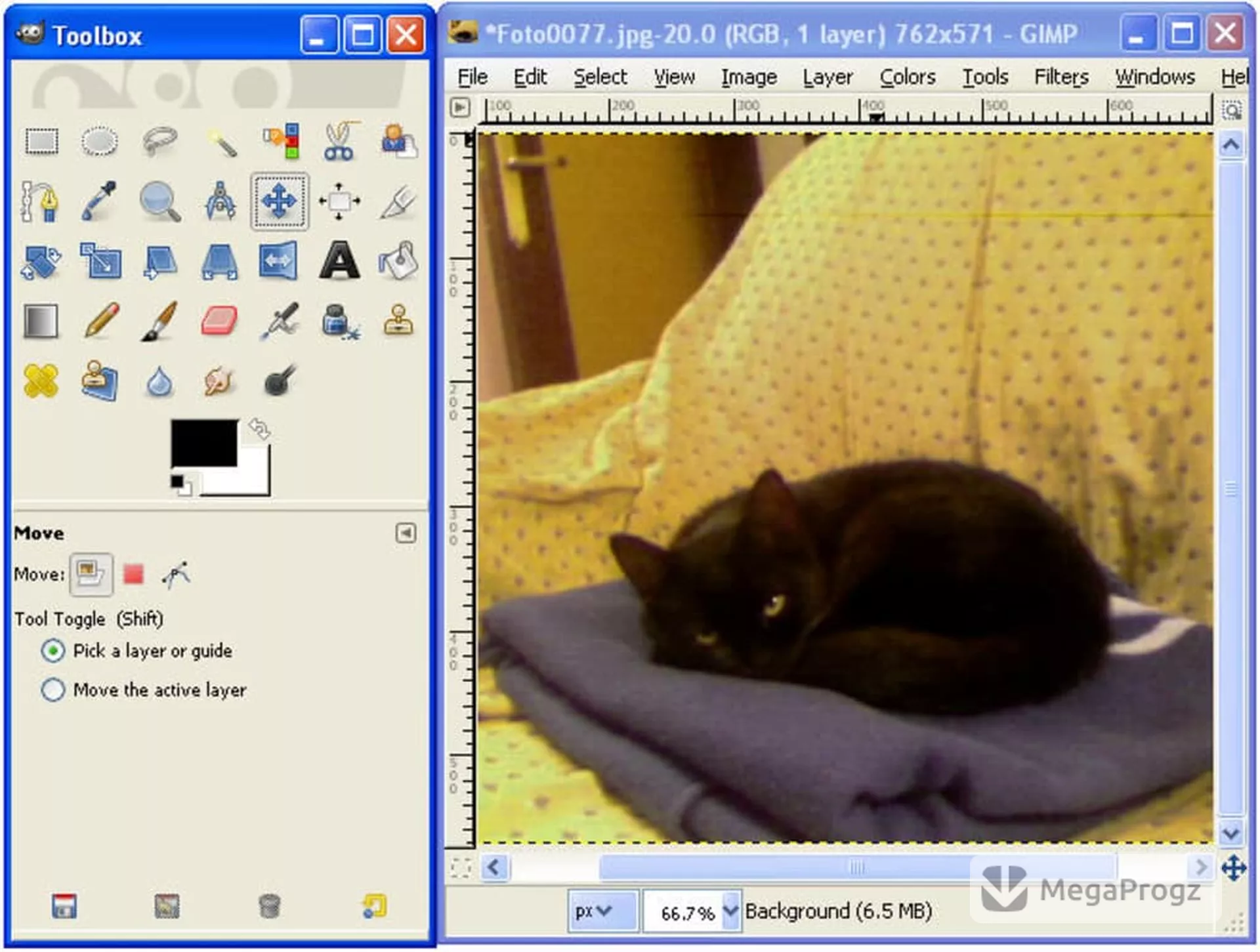Screen dimensions: 1260x952
Task: Open the Edit menu
Action: click(x=530, y=77)
